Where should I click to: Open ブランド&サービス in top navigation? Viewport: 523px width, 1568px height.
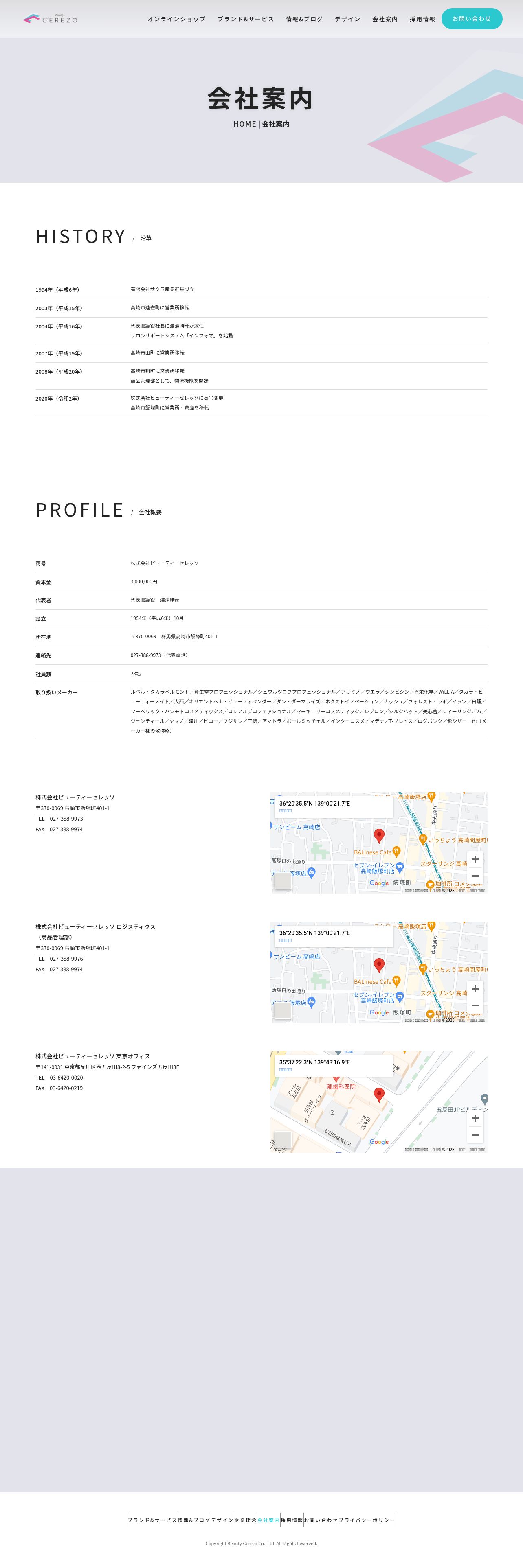(246, 19)
